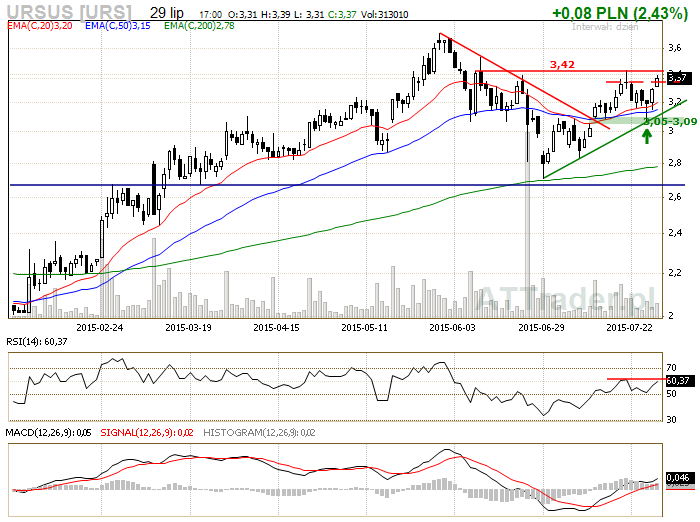The width and height of the screenshot is (700, 522).
Task: Click the RSI 30 level label
Action: 671,420
